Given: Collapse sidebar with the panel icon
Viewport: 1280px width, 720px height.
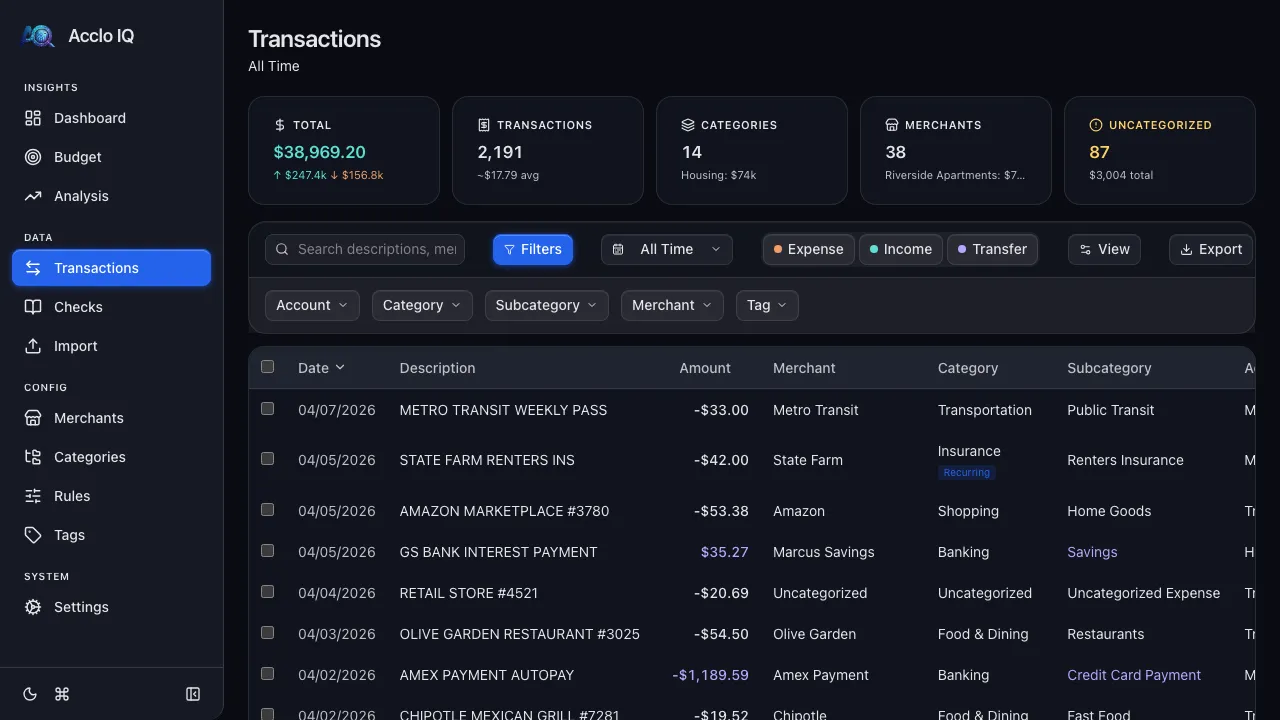Looking at the screenshot, I should pyautogui.click(x=193, y=694).
